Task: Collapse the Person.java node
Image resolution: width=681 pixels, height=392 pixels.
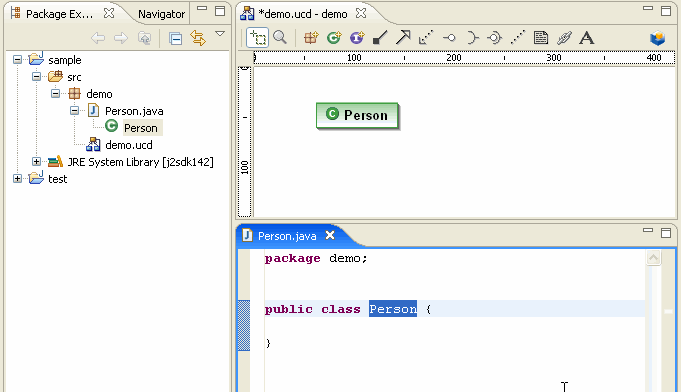Action: click(74, 111)
